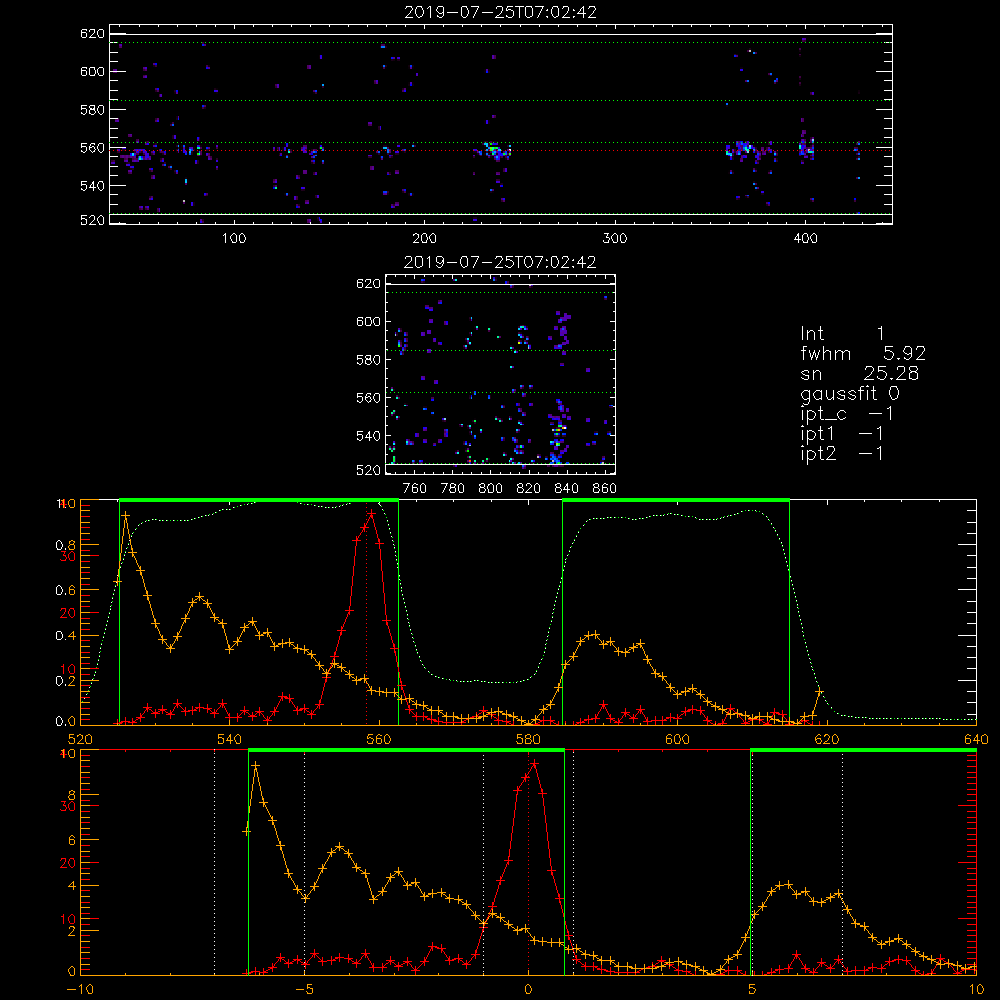Click the 'gaussfit 0' readout
Screen dimensions: 1000x1000
[x=849, y=393]
